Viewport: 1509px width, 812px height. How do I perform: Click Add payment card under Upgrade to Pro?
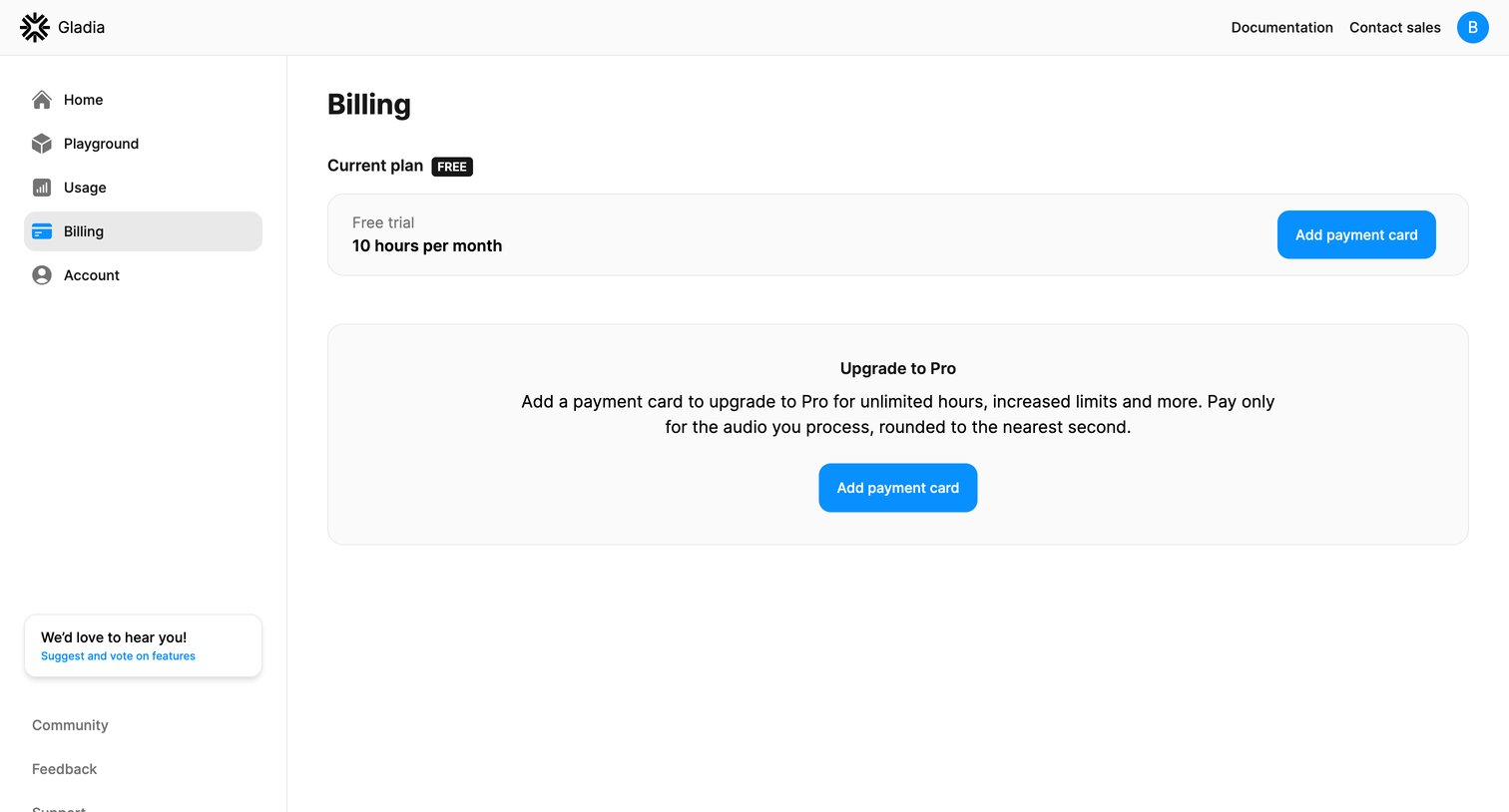tap(898, 488)
